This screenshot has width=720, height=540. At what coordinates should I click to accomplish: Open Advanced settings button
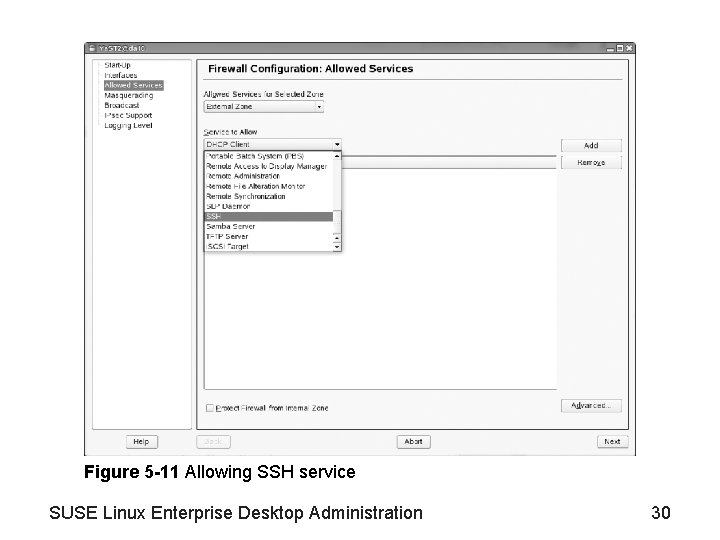tap(591, 406)
